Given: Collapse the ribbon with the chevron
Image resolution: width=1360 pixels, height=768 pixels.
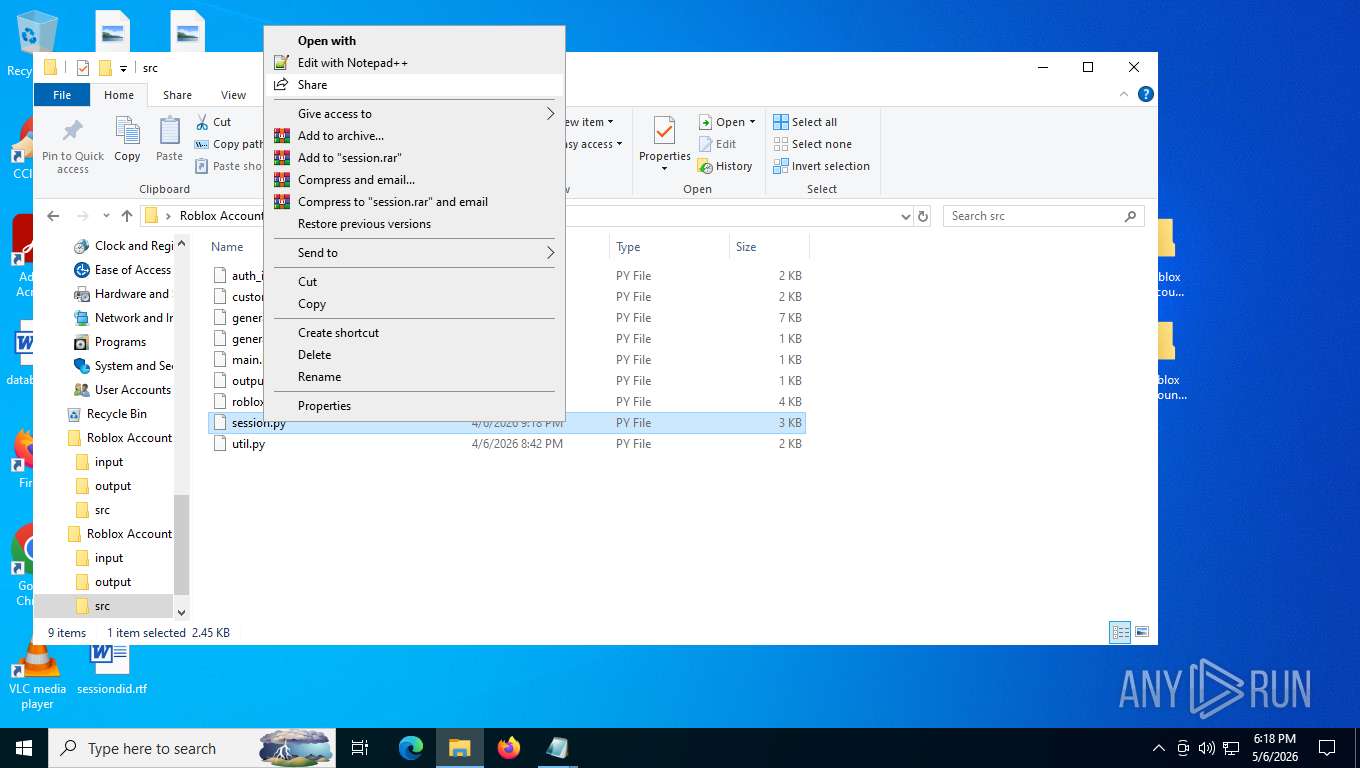Looking at the screenshot, I should pyautogui.click(x=1125, y=94).
